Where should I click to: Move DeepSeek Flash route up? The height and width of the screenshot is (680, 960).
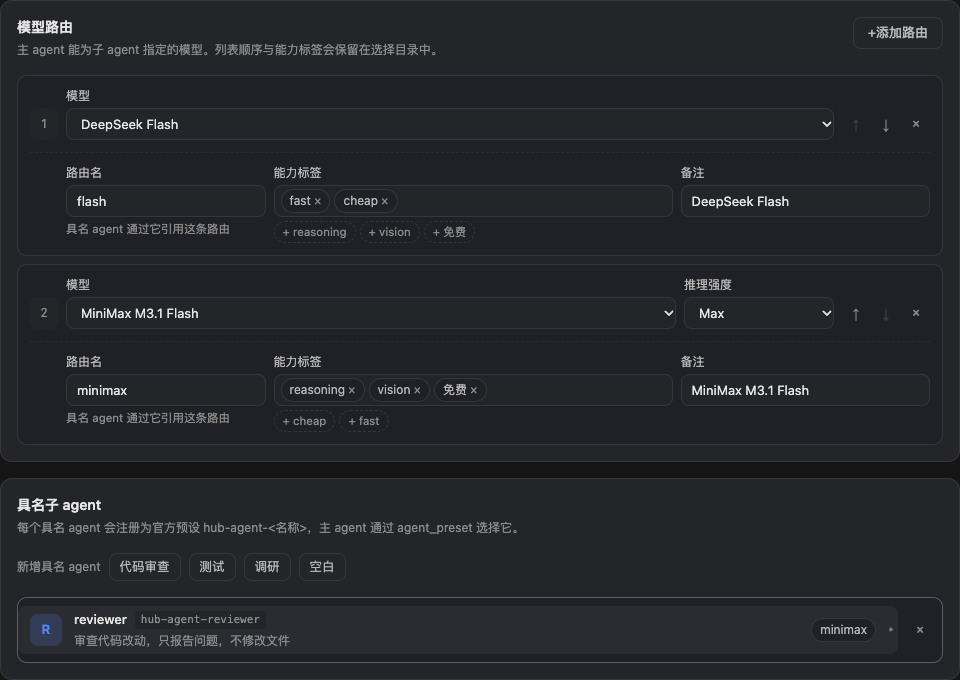coord(856,125)
